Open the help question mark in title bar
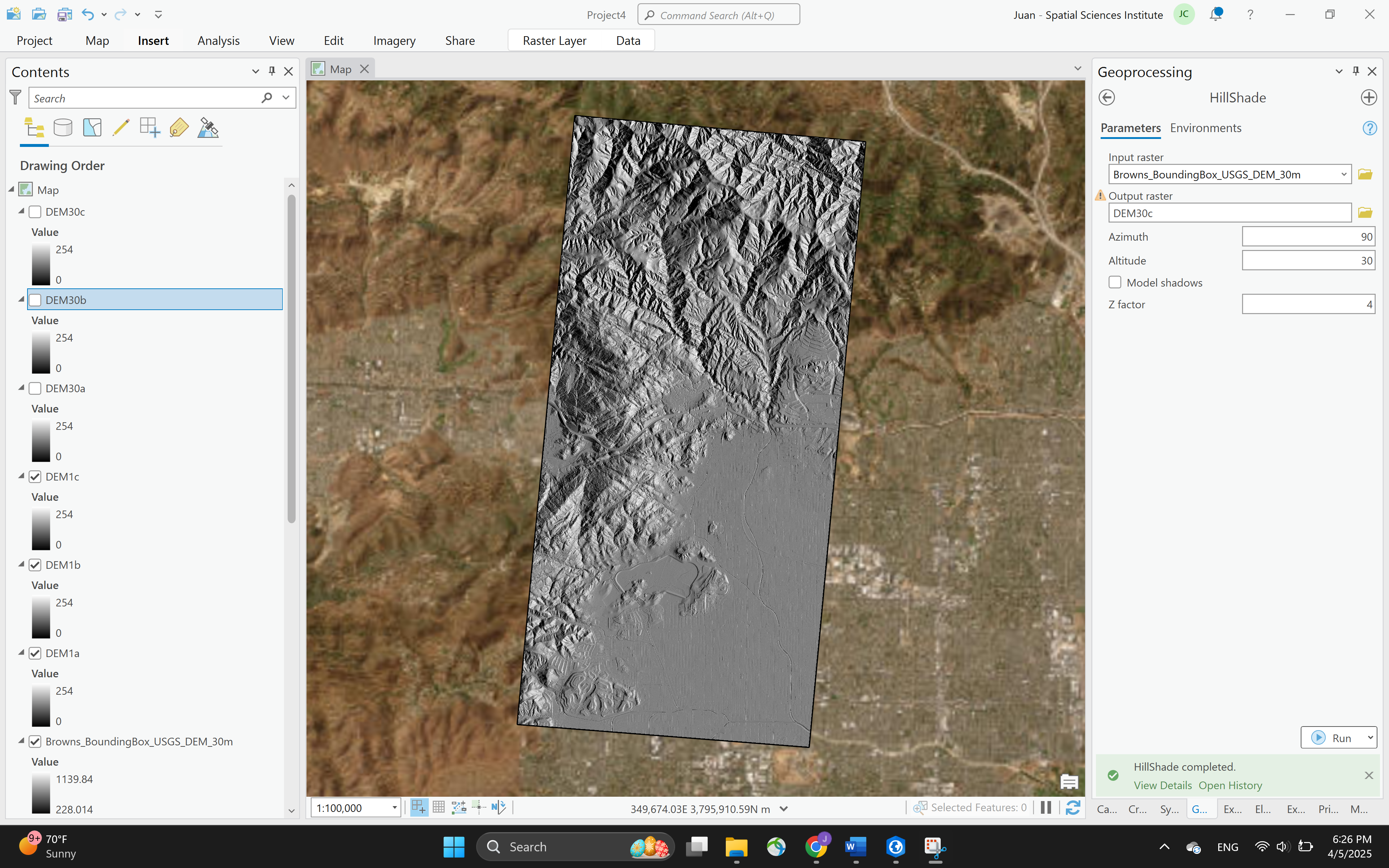Viewport: 1389px width, 868px height. click(1250, 14)
